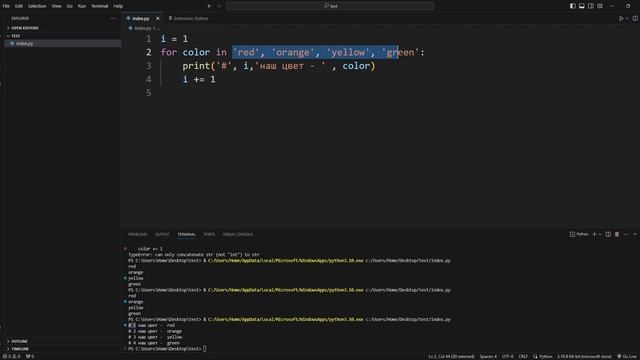This screenshot has width=640, height=360.
Task: Toggle secondary side bar layout icon
Action: coord(591,6)
